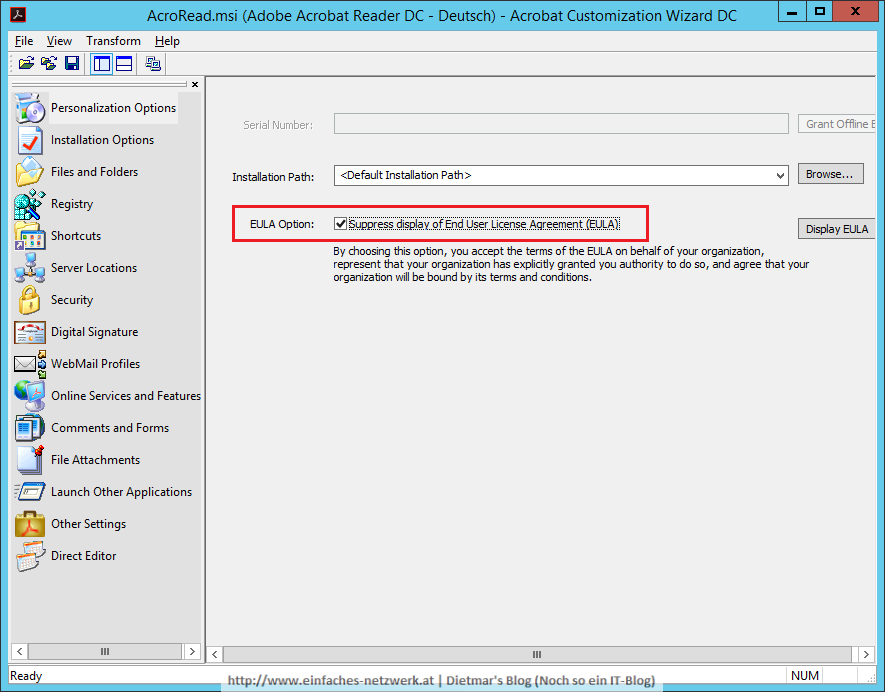Click Ready status text
The height and width of the screenshot is (692, 885).
26,676
